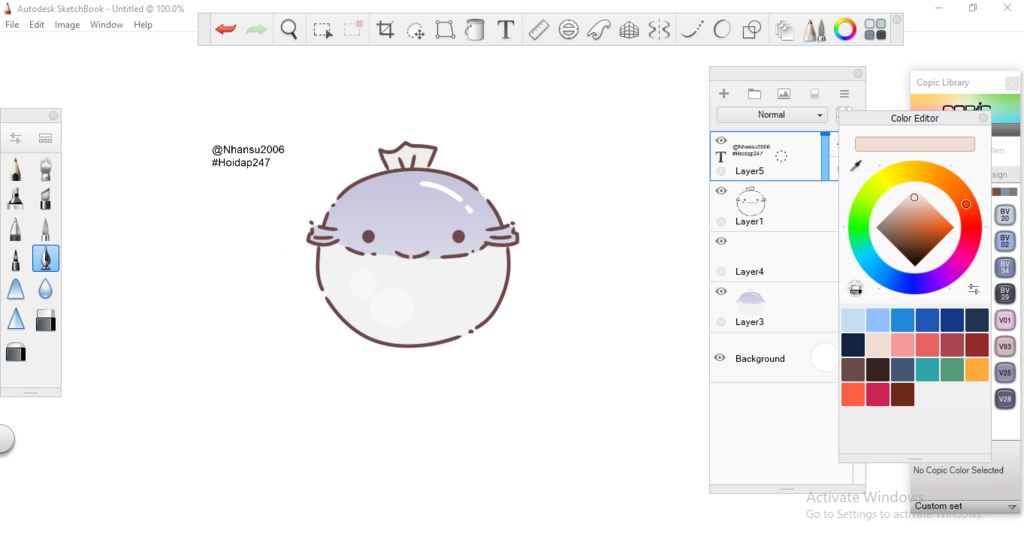Select the Pencil brush in brush palette
This screenshot has width=1024, height=539.
click(x=16, y=169)
